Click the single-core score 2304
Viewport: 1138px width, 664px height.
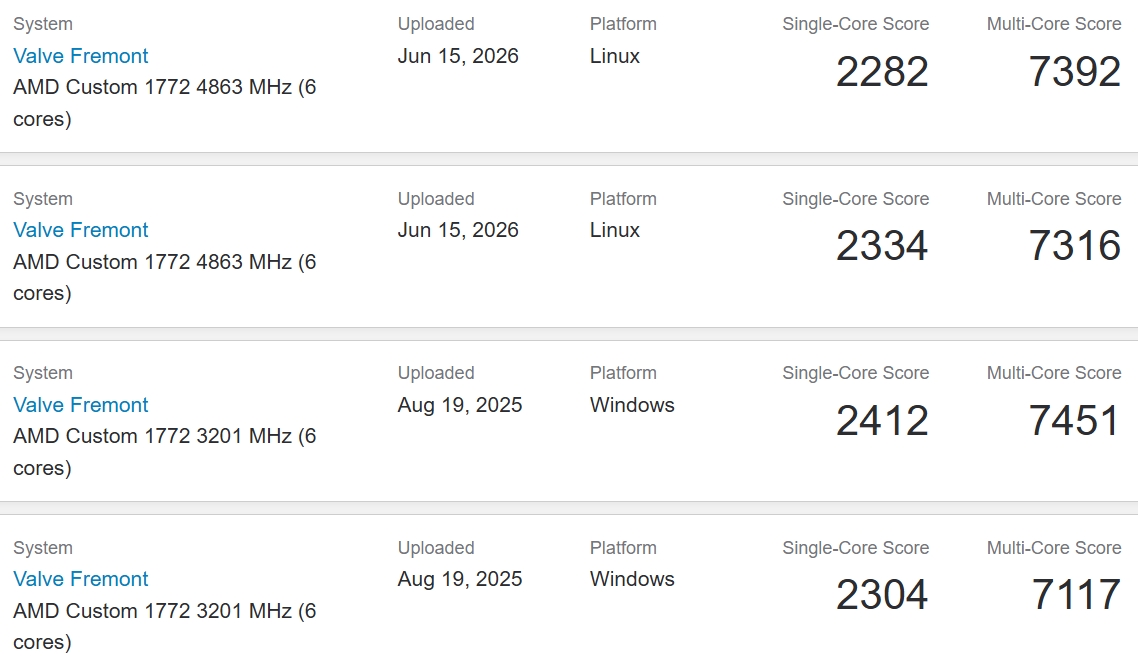[x=882, y=595]
